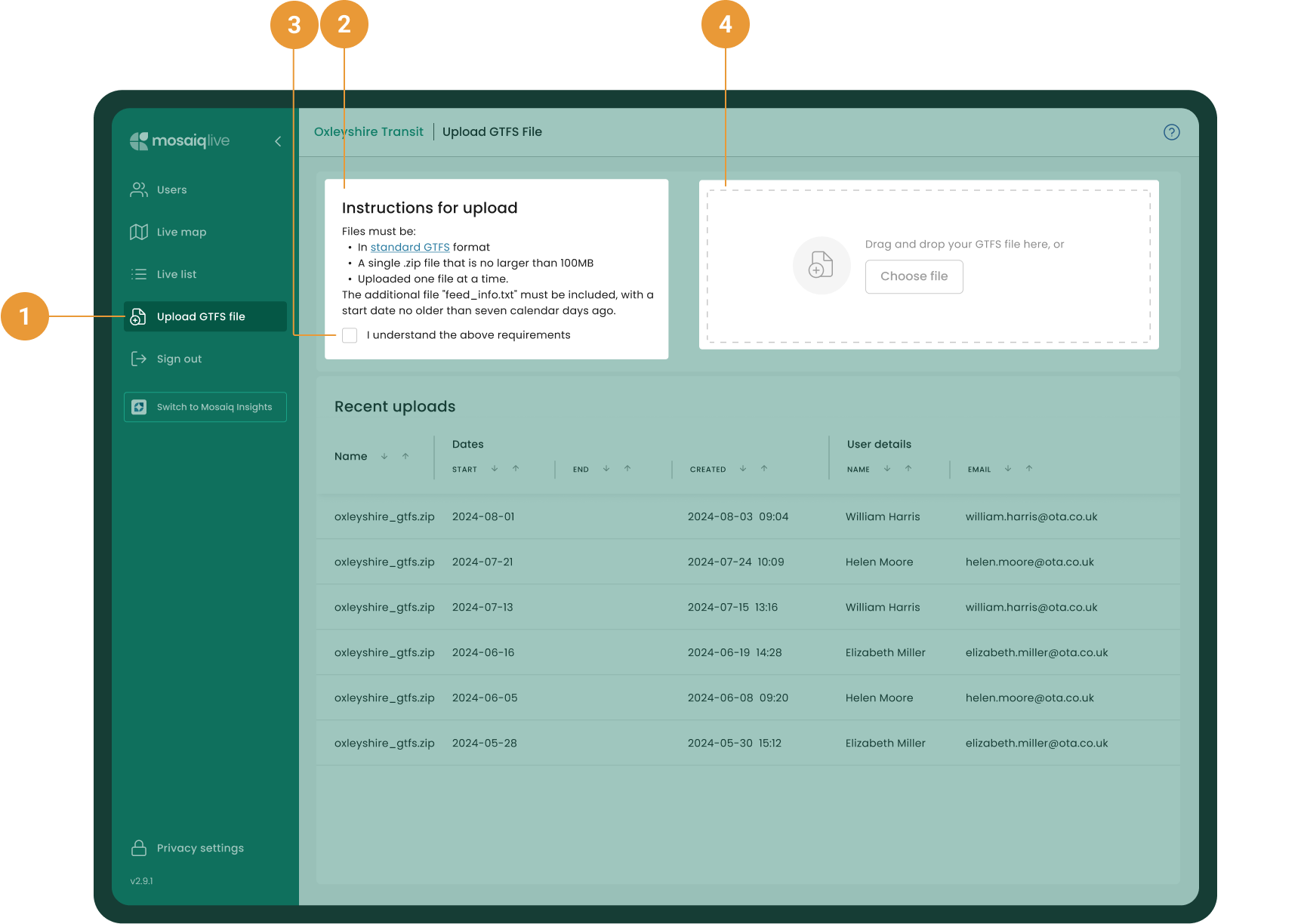Image resolution: width=1304 pixels, height=924 pixels.
Task: Sort Email column ascending with up arrow
Action: [1029, 469]
